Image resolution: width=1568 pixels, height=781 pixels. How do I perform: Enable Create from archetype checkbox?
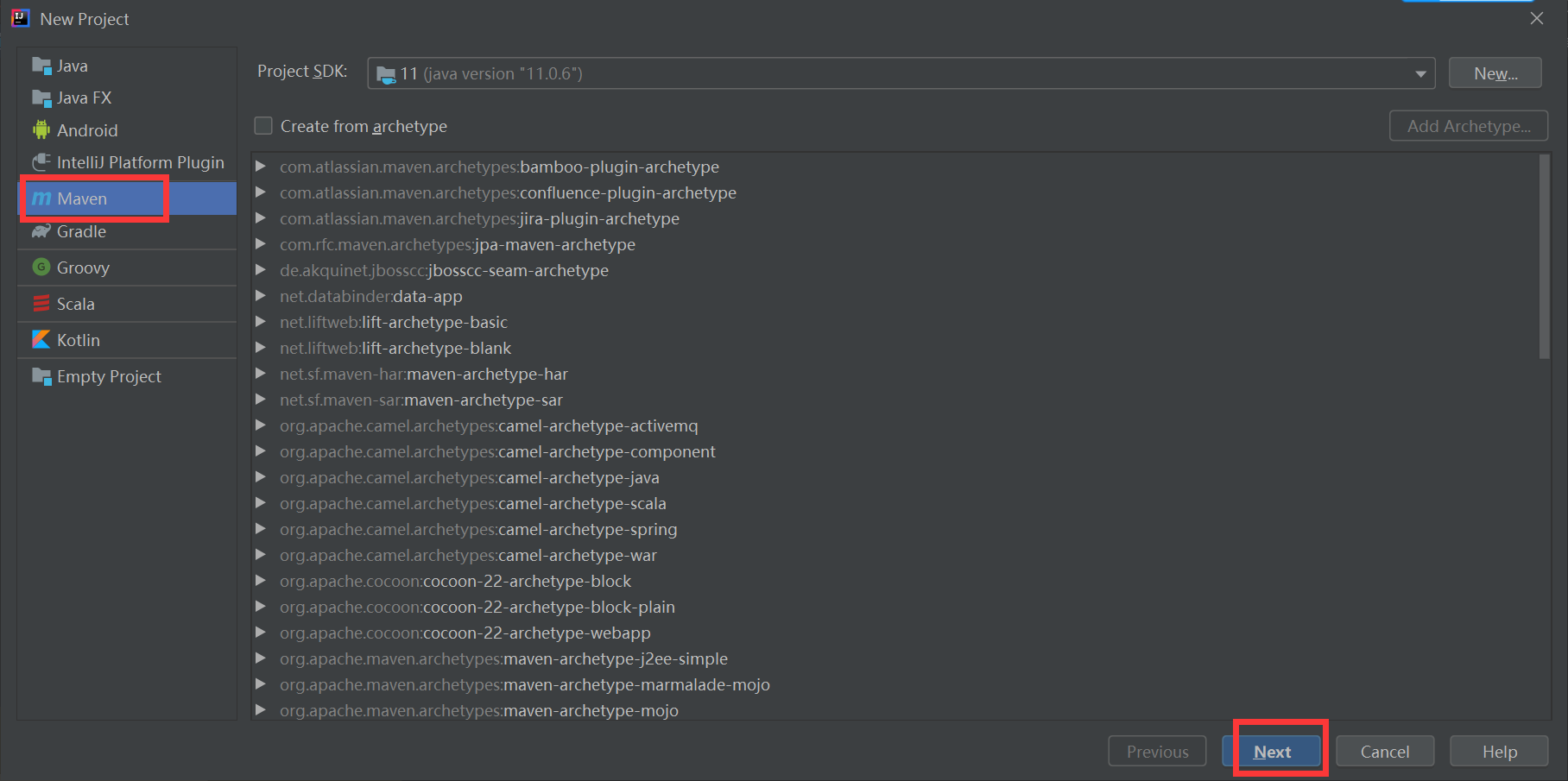263,126
